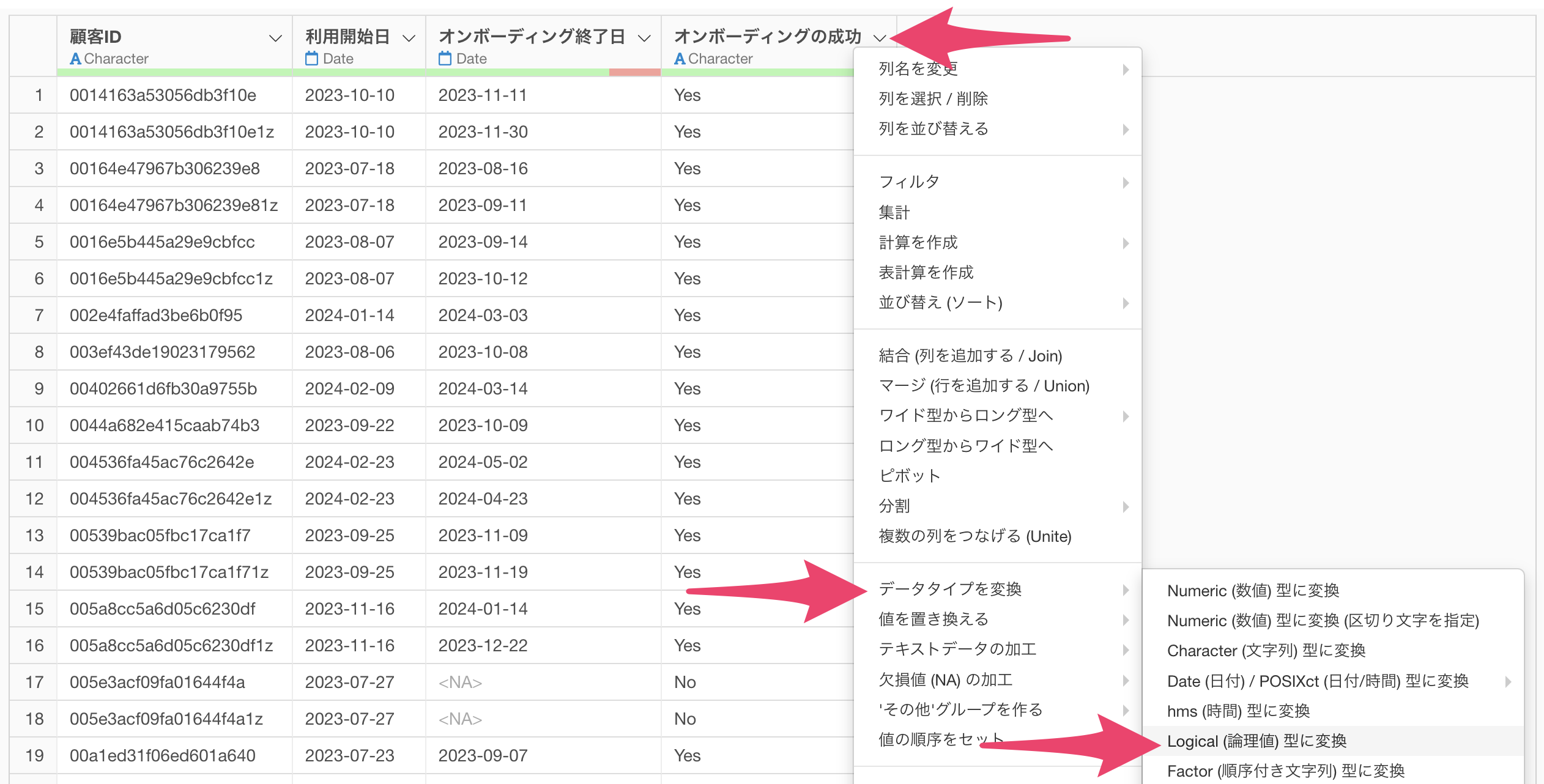This screenshot has height=784, width=1544.
Task: Open 並び替え (ソート) submenu
Action: tap(997, 302)
